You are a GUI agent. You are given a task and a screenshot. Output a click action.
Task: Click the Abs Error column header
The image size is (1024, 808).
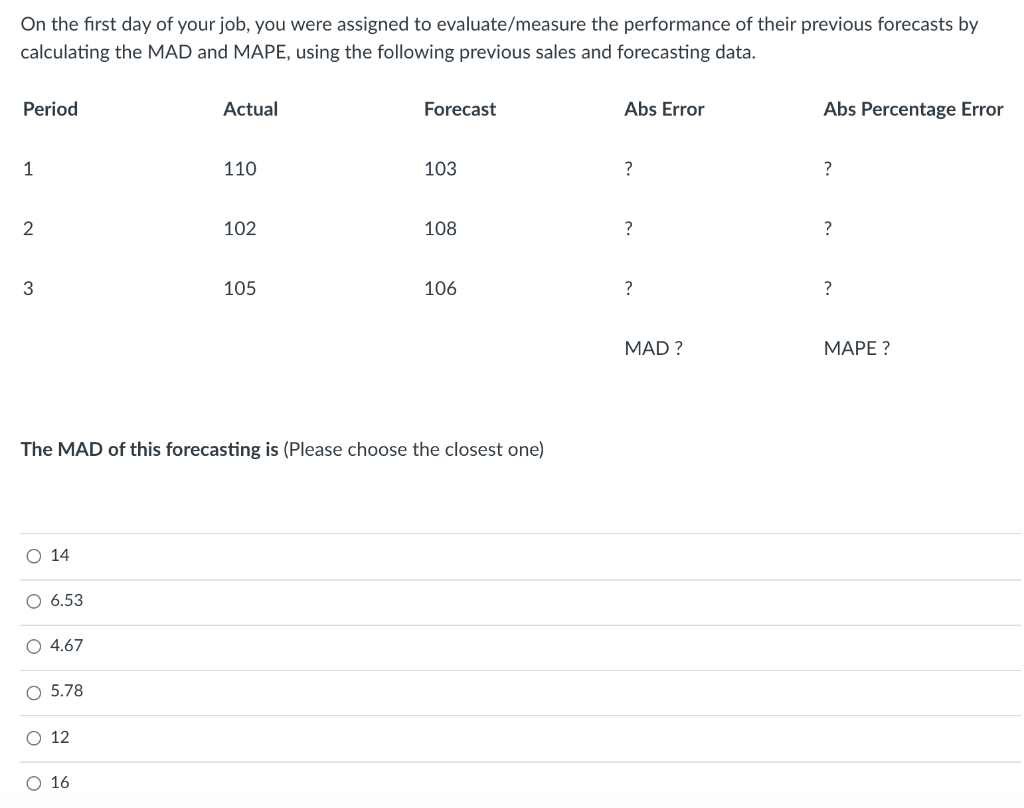tap(664, 108)
